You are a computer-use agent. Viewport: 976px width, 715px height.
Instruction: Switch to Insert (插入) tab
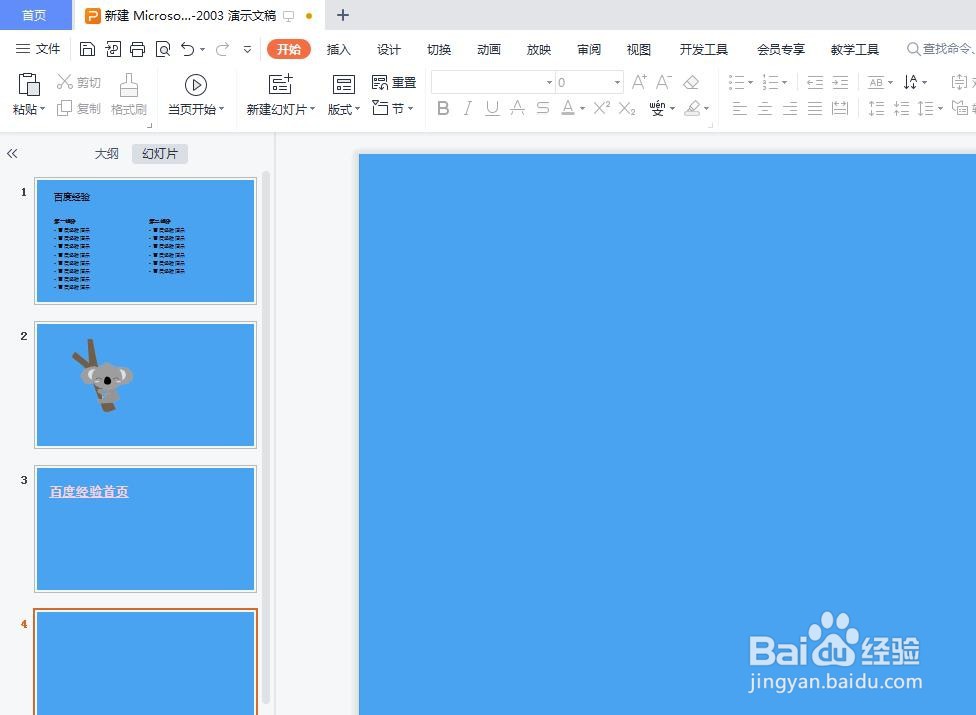coord(339,49)
